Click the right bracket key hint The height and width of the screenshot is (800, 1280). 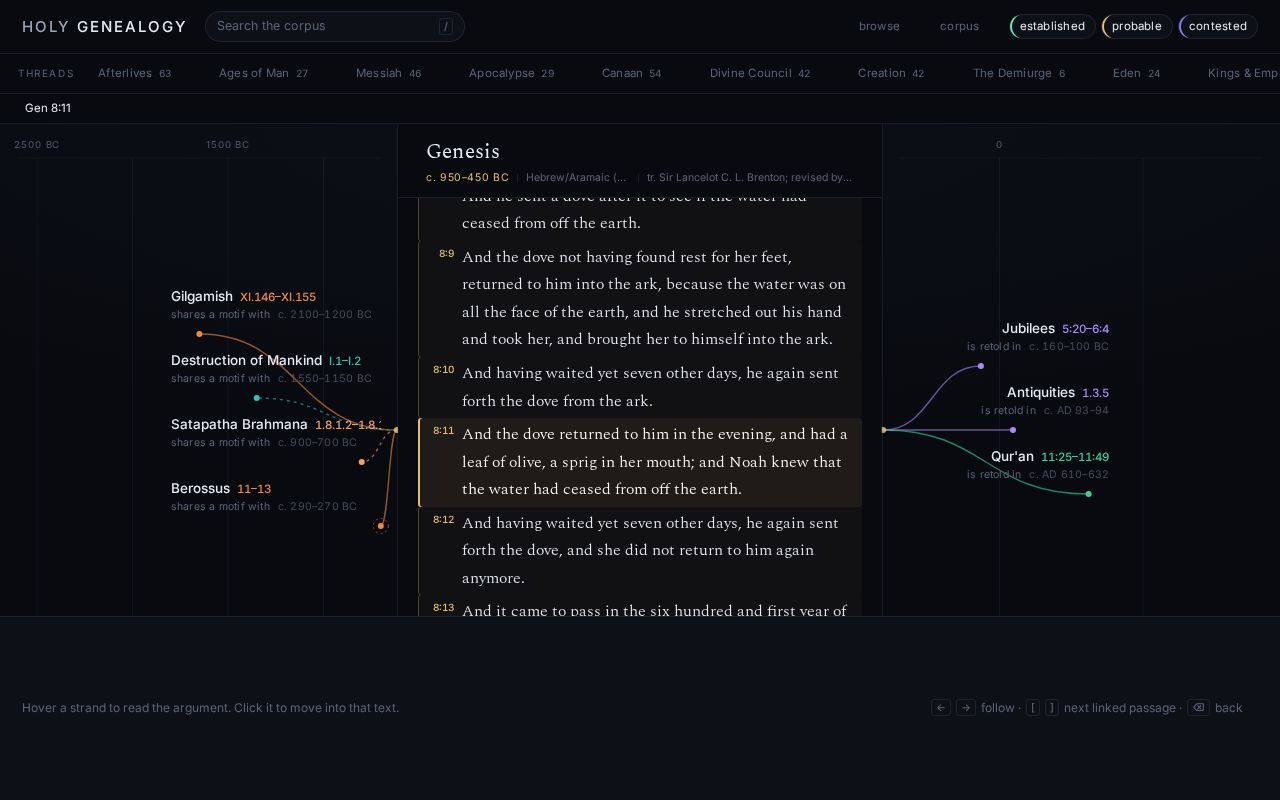click(x=1052, y=708)
